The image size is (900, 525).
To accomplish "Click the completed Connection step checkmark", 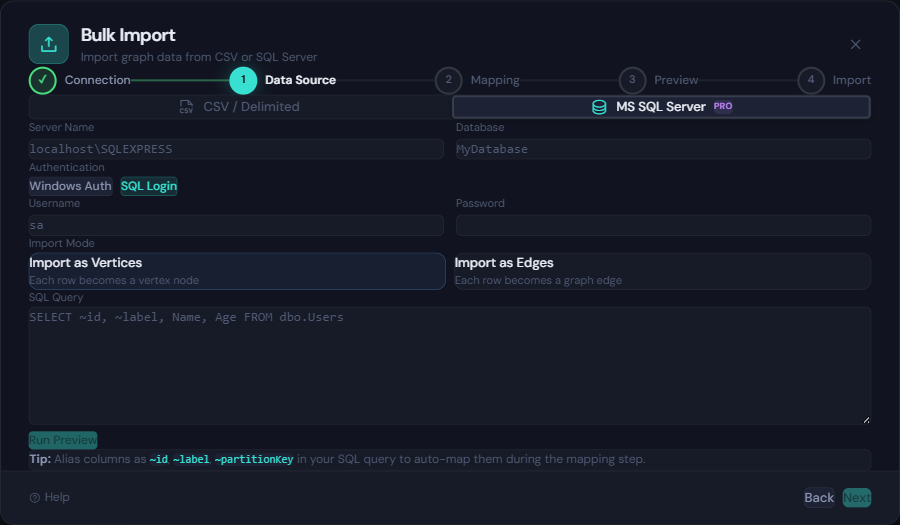I will tap(42, 80).
